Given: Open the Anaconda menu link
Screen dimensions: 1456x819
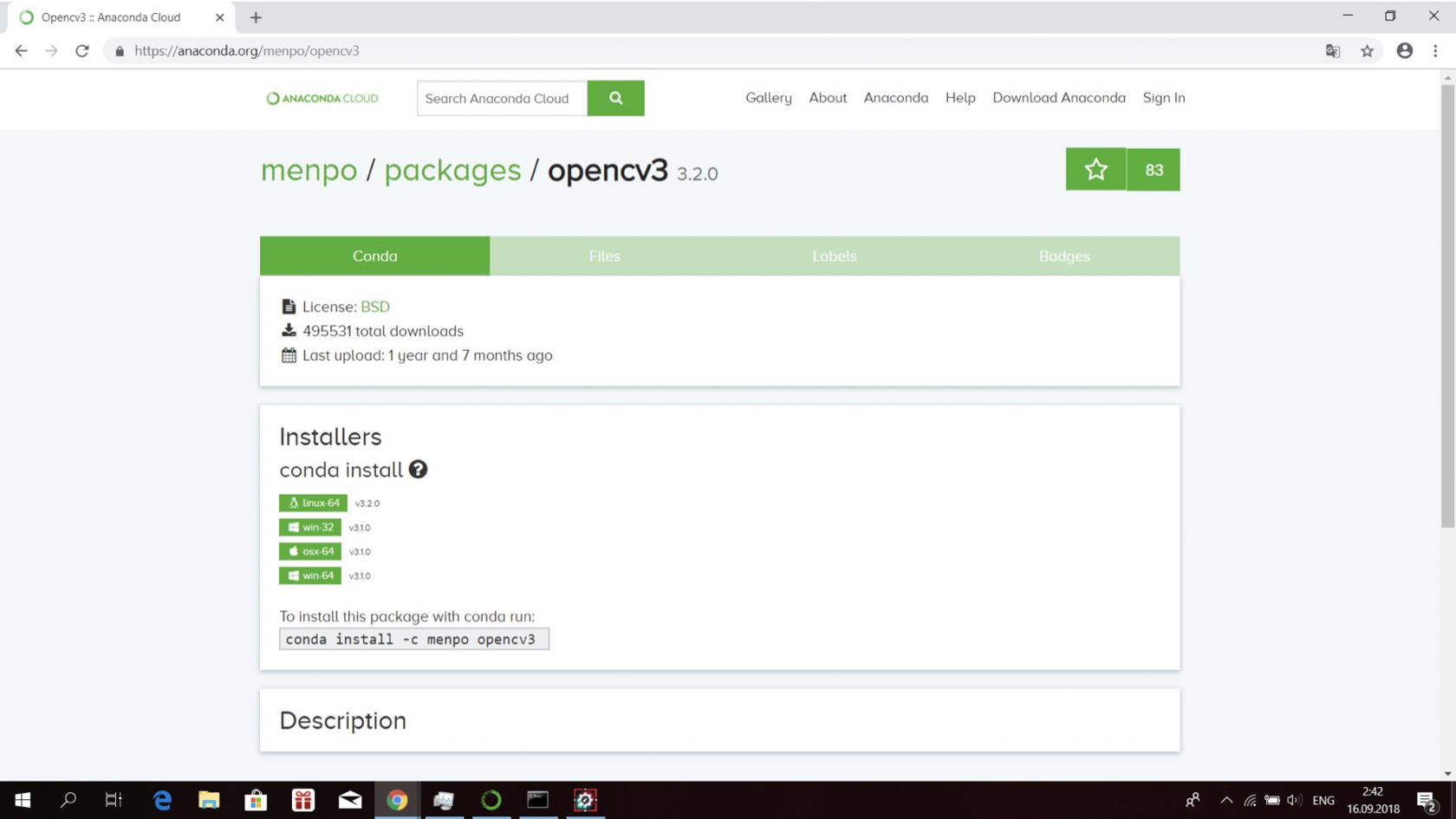Looking at the screenshot, I should (x=895, y=98).
